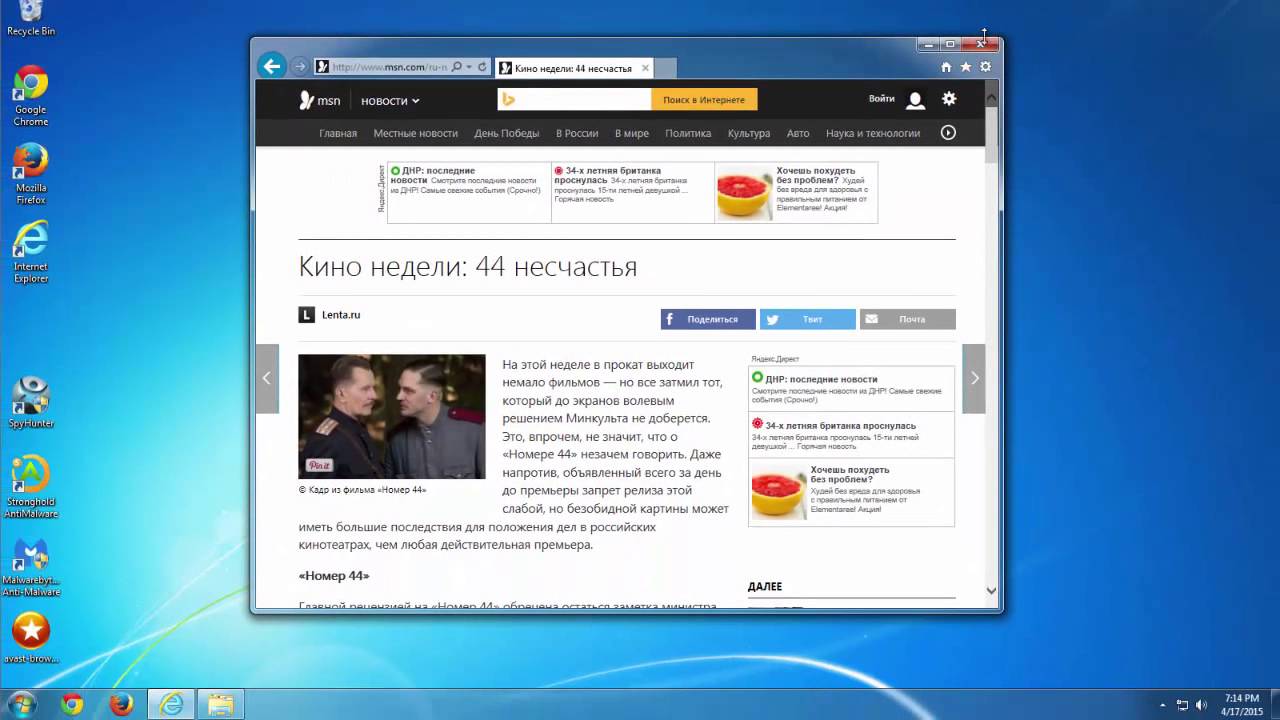Screen dimensions: 1280x720
Task: Open msn page settings gear icon
Action: 949,99
